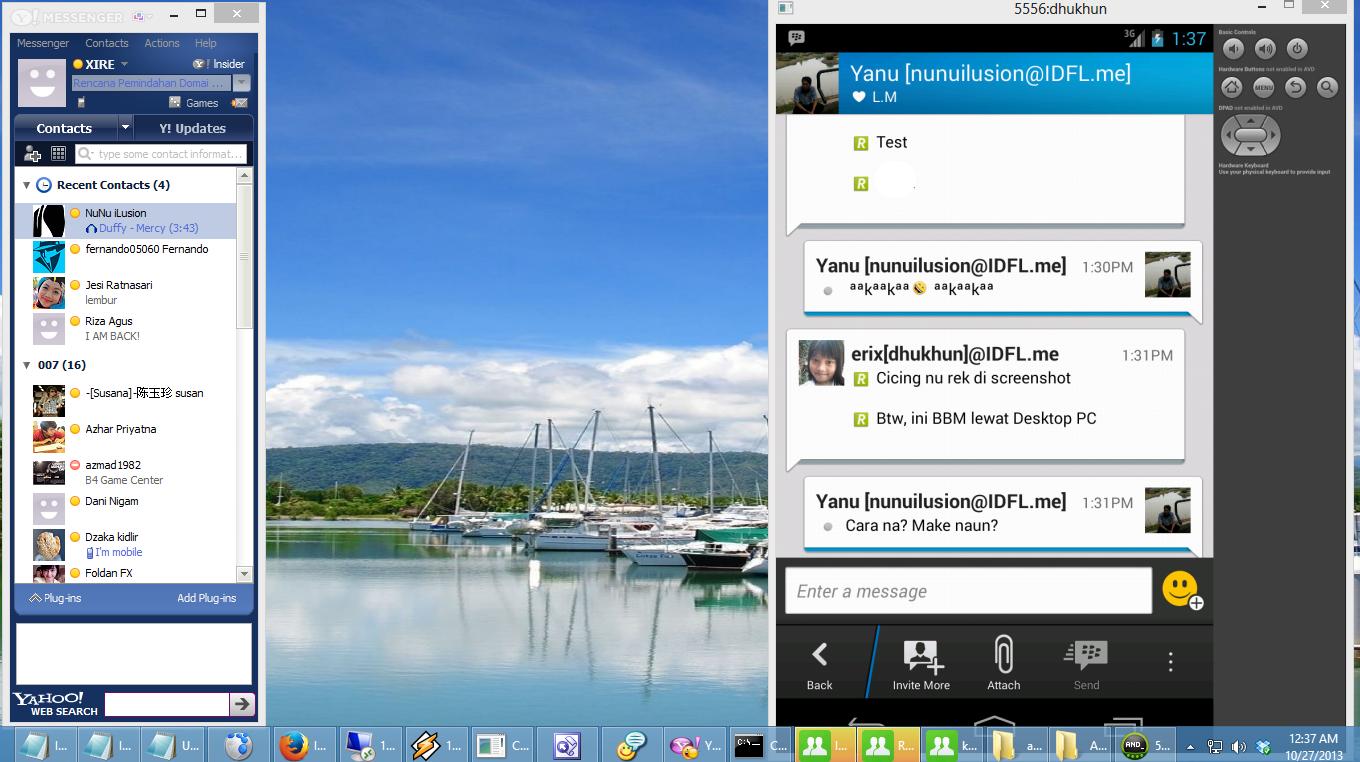This screenshot has width=1360, height=762.
Task: Click the emulator volume down button
Action: click(1234, 48)
